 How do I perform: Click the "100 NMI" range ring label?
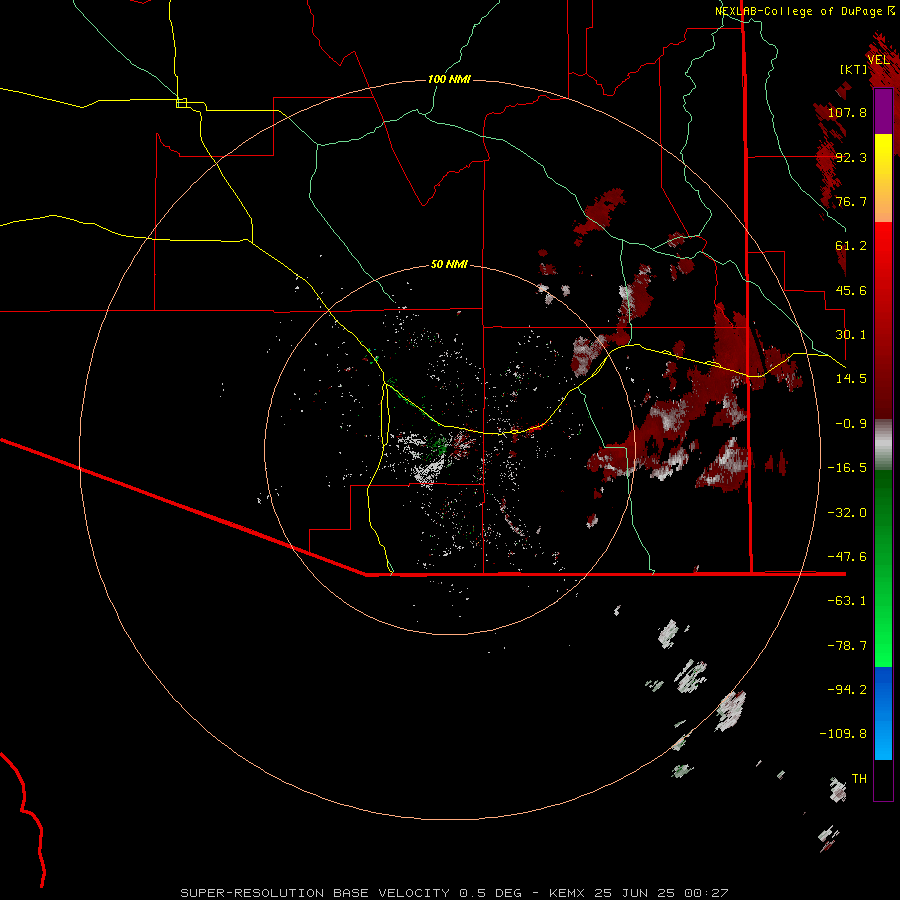(x=449, y=79)
